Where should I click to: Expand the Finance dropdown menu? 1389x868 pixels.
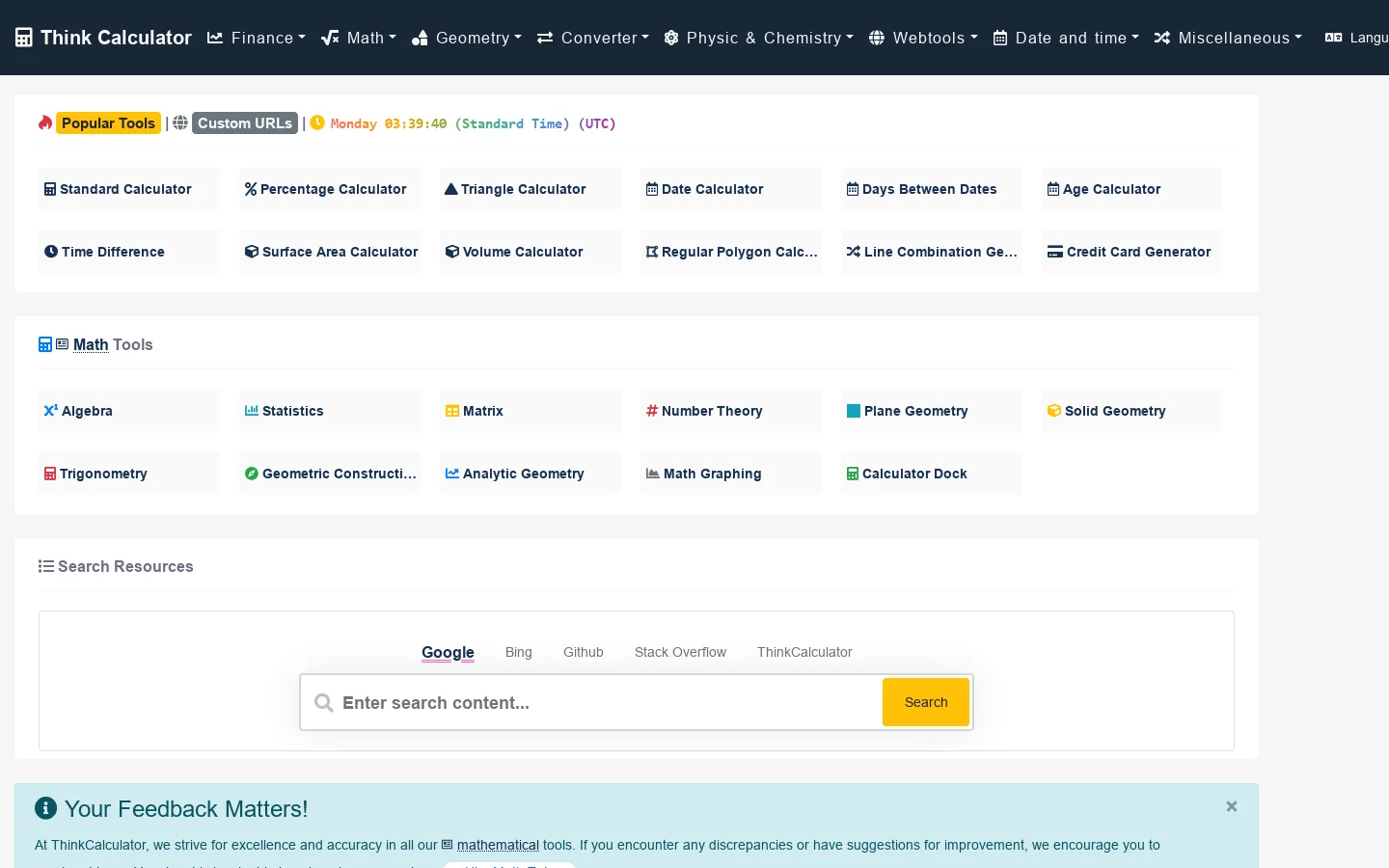point(256,38)
